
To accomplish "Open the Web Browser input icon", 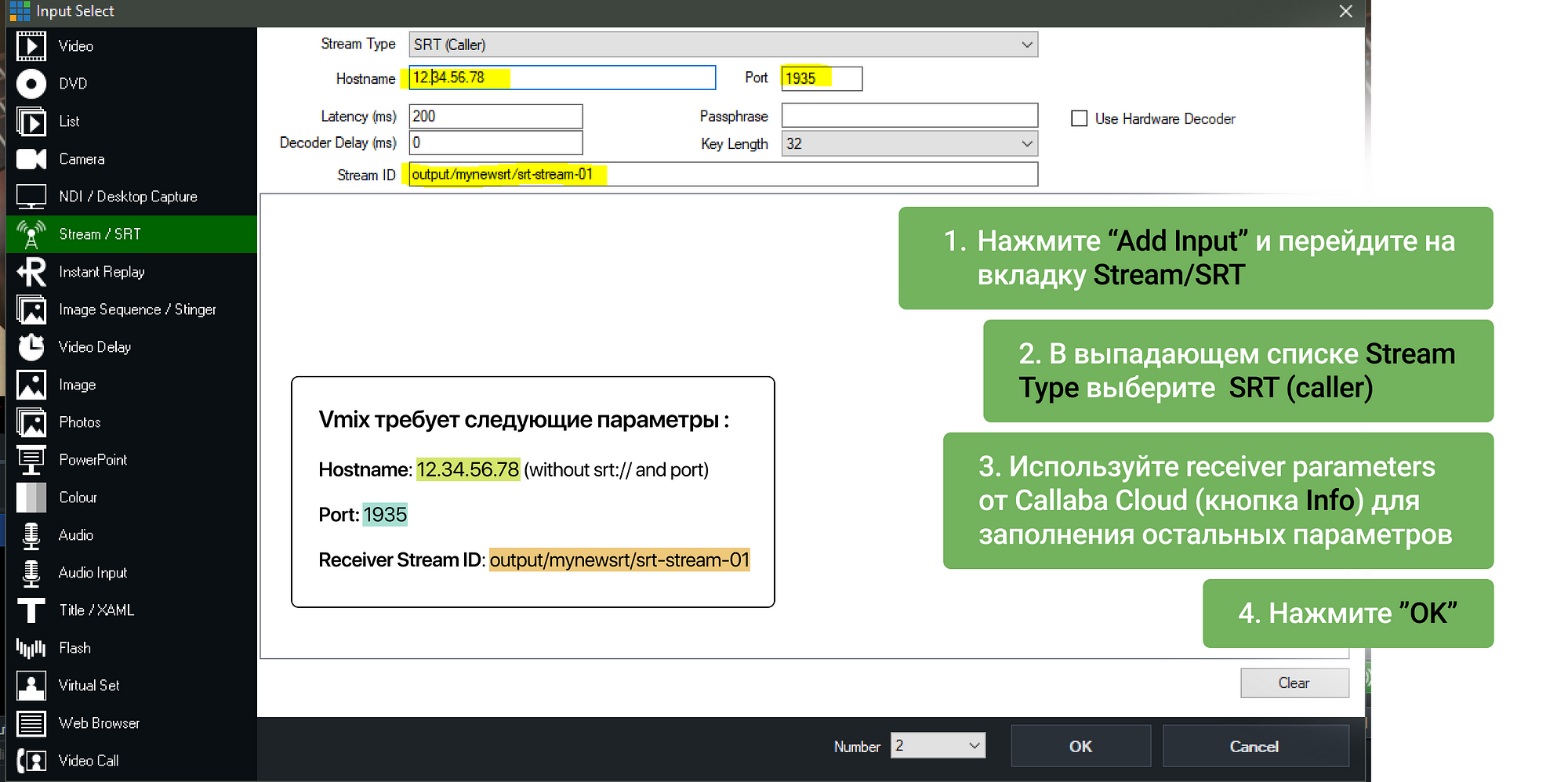I will [31, 723].
